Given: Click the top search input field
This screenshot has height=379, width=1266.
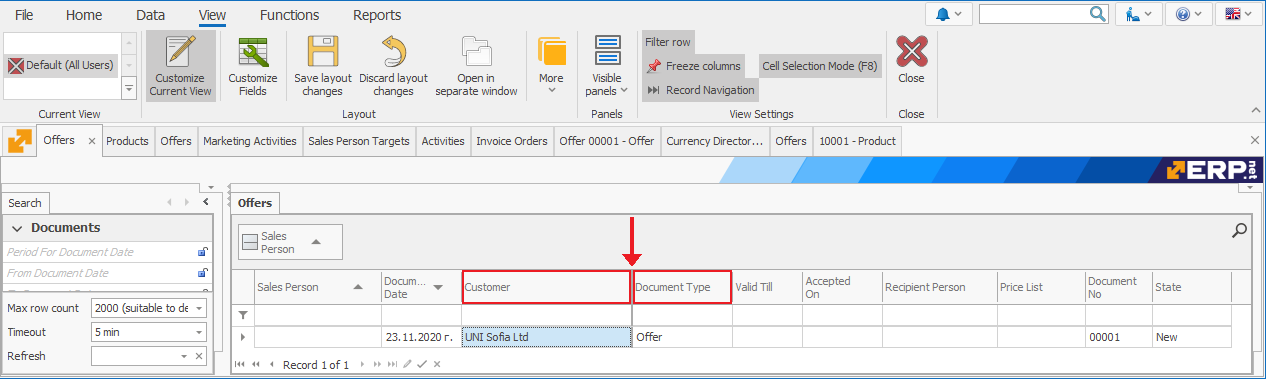Looking at the screenshot, I should point(1033,14).
